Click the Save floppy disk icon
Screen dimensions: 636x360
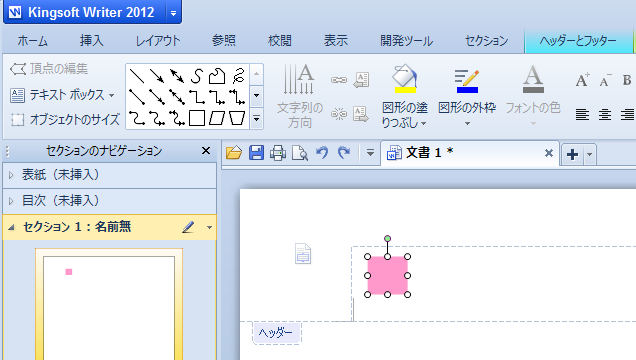[256, 153]
